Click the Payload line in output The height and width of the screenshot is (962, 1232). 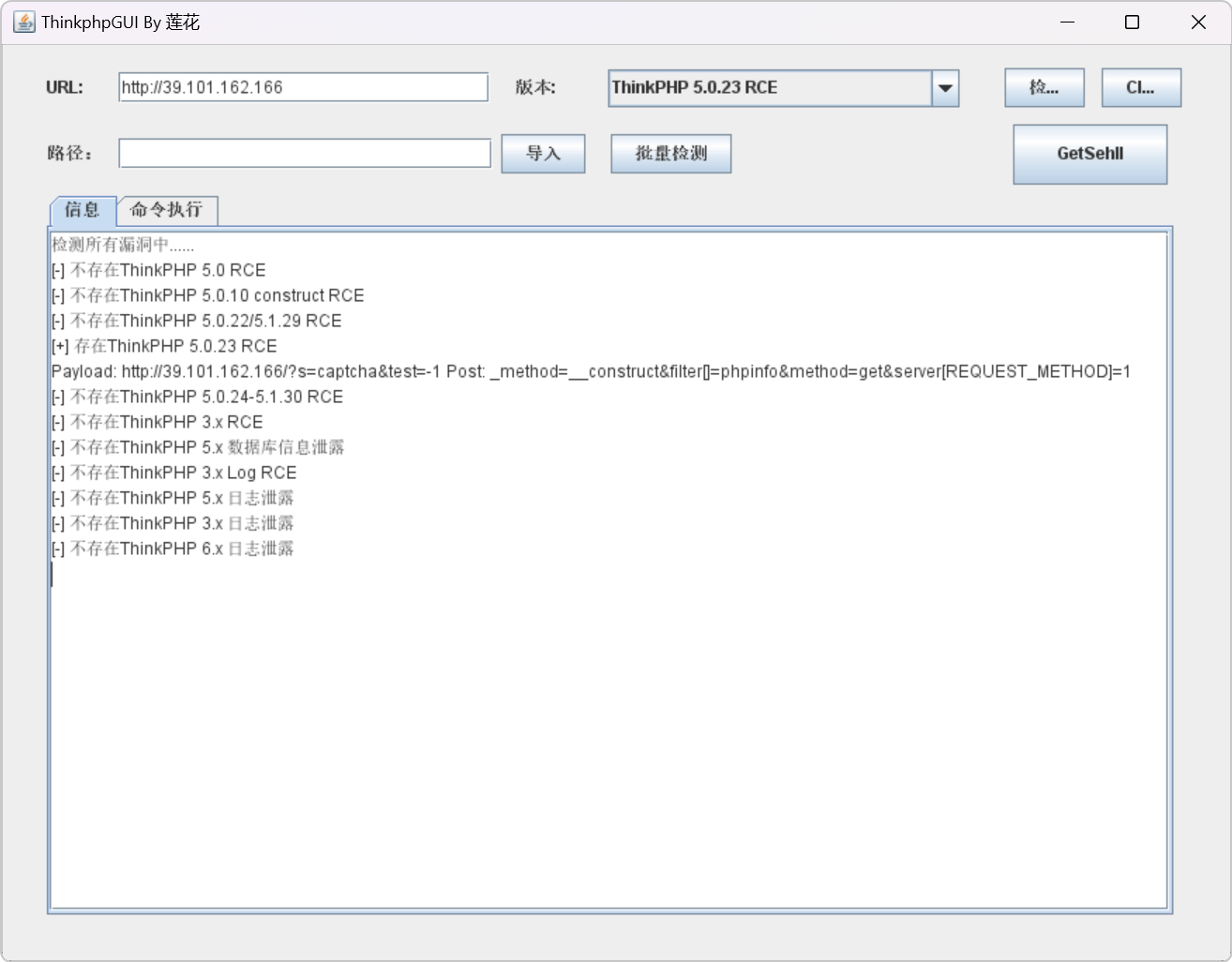tap(591, 371)
